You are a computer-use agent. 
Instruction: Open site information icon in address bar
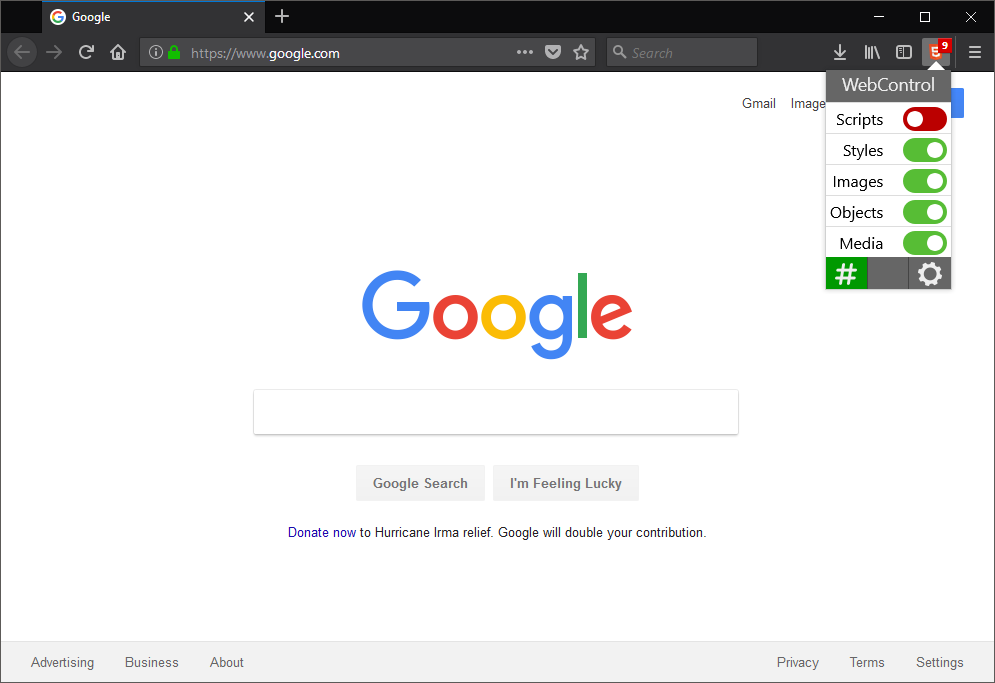(155, 52)
